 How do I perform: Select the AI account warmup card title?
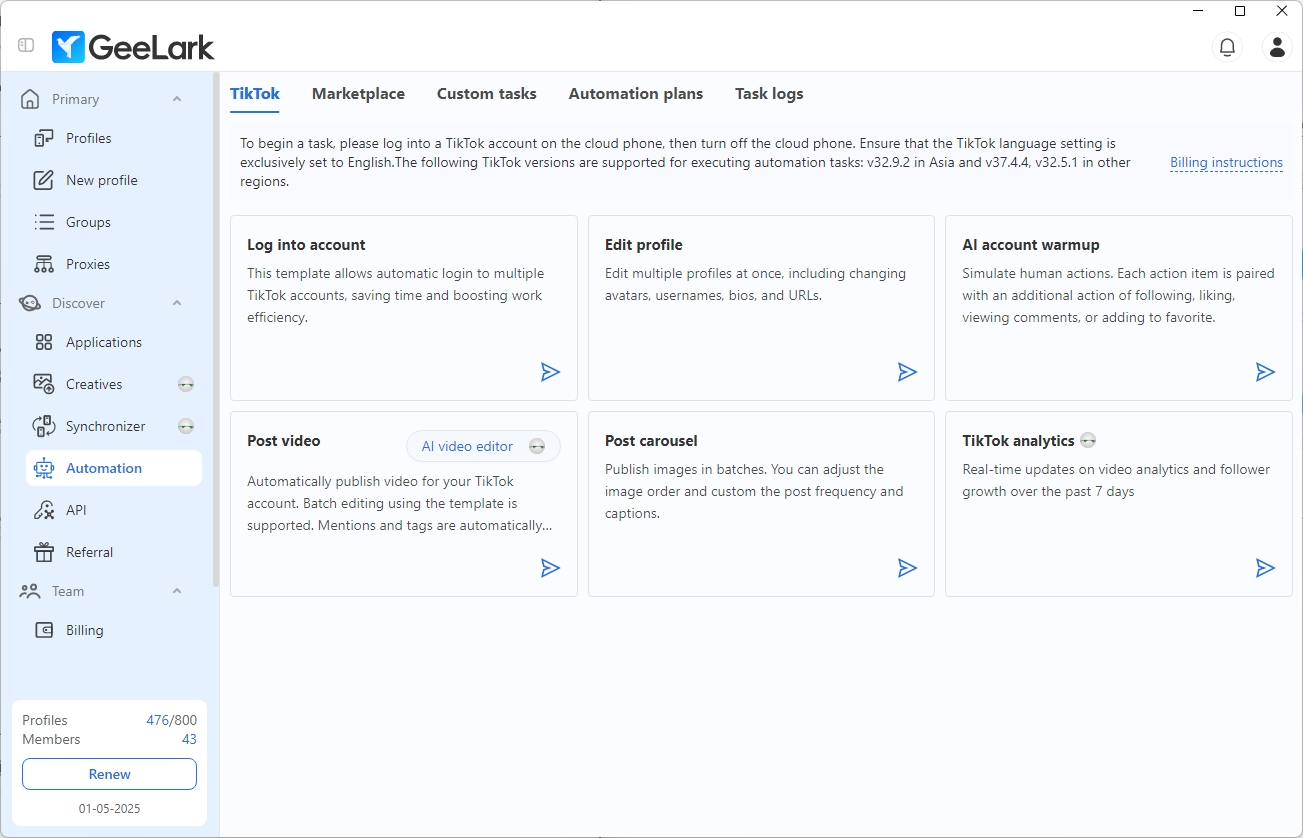pyautogui.click(x=1031, y=244)
